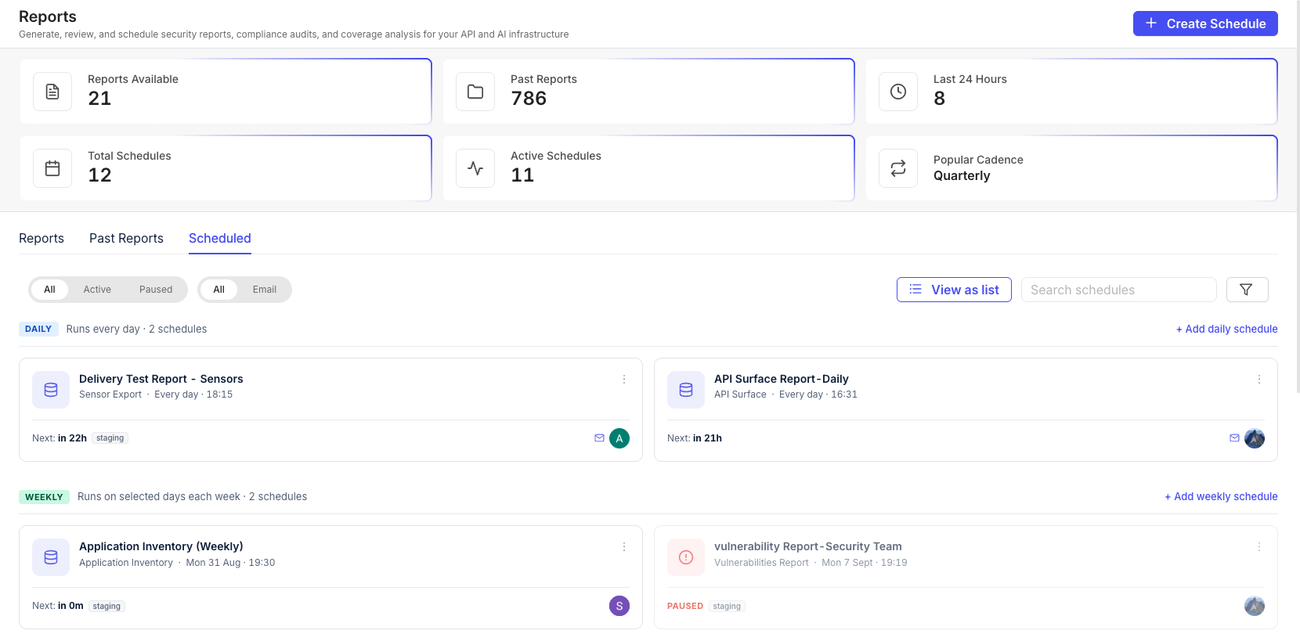Click the Past Reports folder icon
Image resolution: width=1300 pixels, height=634 pixels.
pos(475,91)
